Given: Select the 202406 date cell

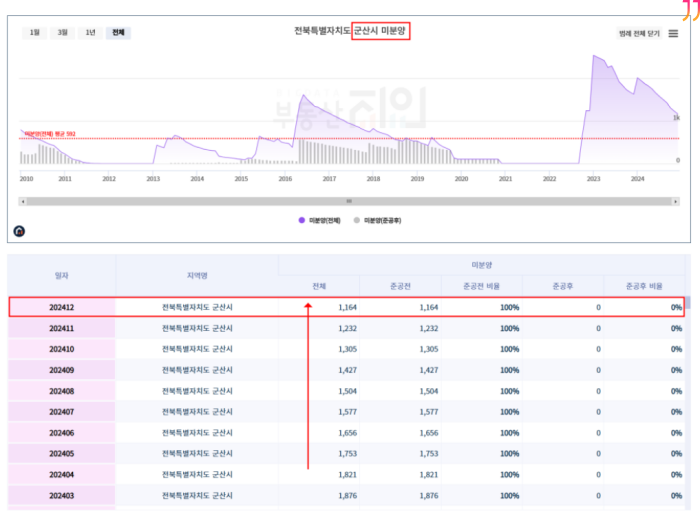Looking at the screenshot, I should tap(62, 433).
